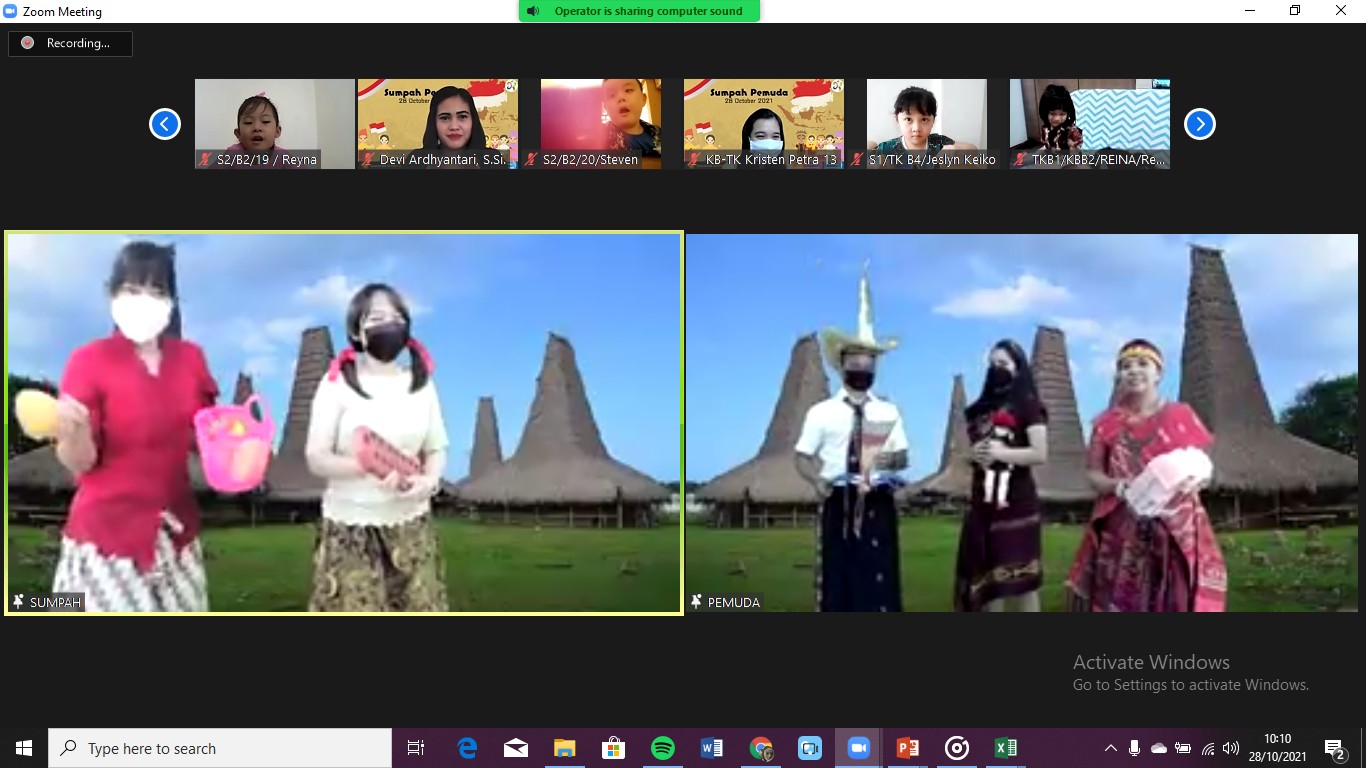This screenshot has height=768, width=1366.
Task: Open Spotify from the taskbar
Action: pyautogui.click(x=662, y=748)
